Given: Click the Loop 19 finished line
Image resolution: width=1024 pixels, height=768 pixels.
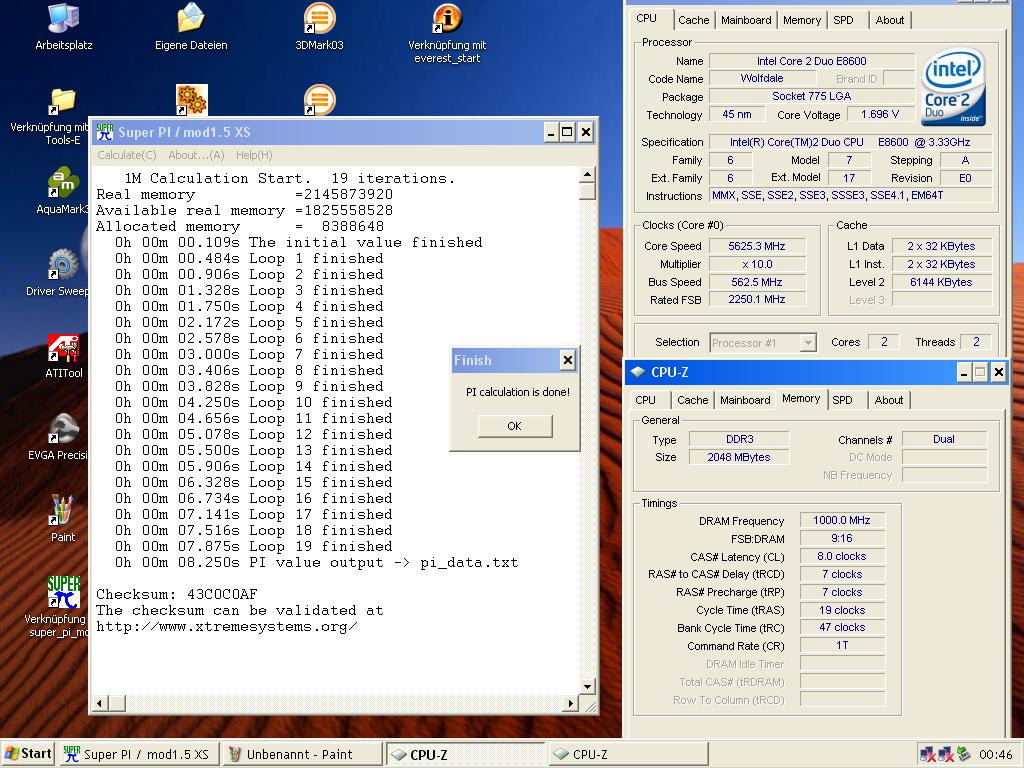Looking at the screenshot, I should (x=253, y=547).
